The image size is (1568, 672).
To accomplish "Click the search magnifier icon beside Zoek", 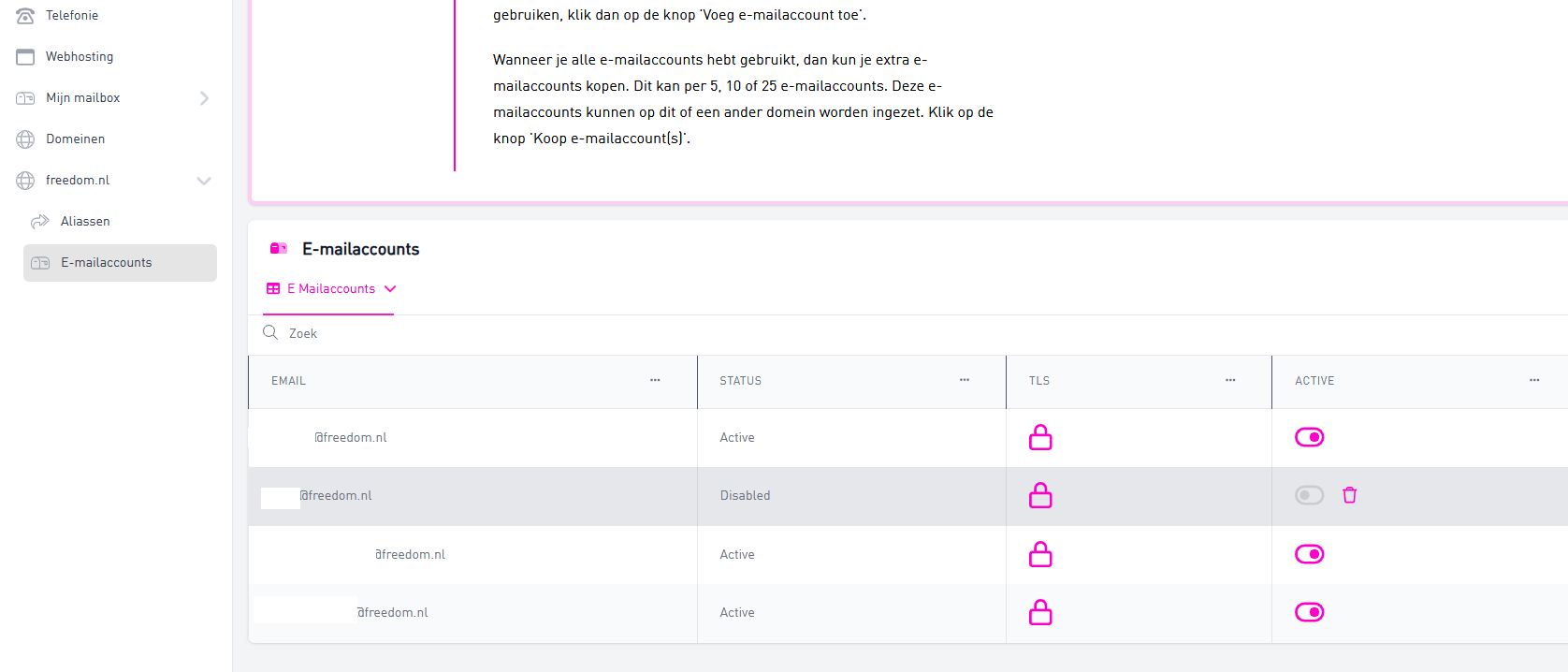I will 270,333.
